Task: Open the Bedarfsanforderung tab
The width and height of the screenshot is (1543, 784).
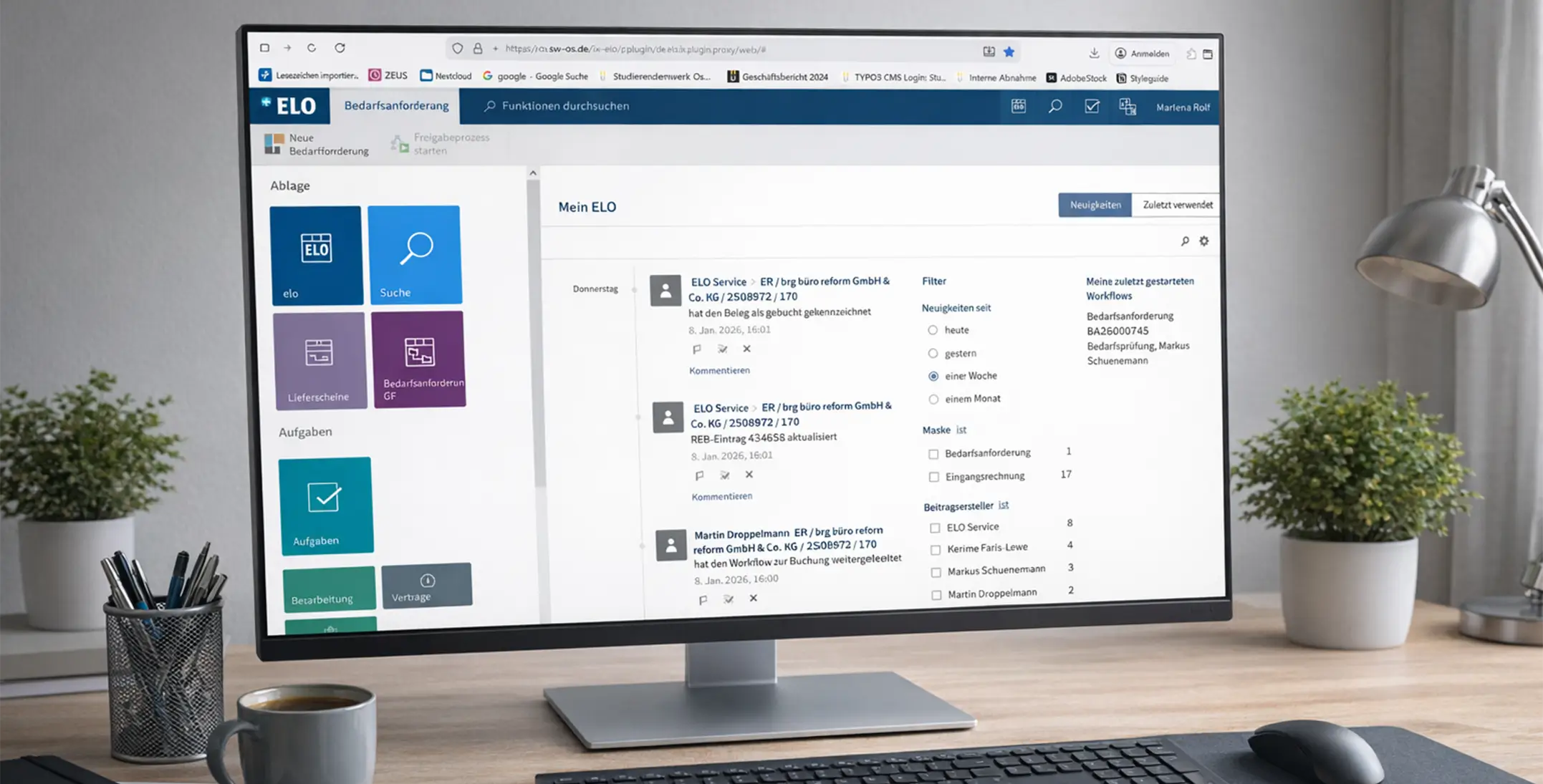Action: (396, 106)
